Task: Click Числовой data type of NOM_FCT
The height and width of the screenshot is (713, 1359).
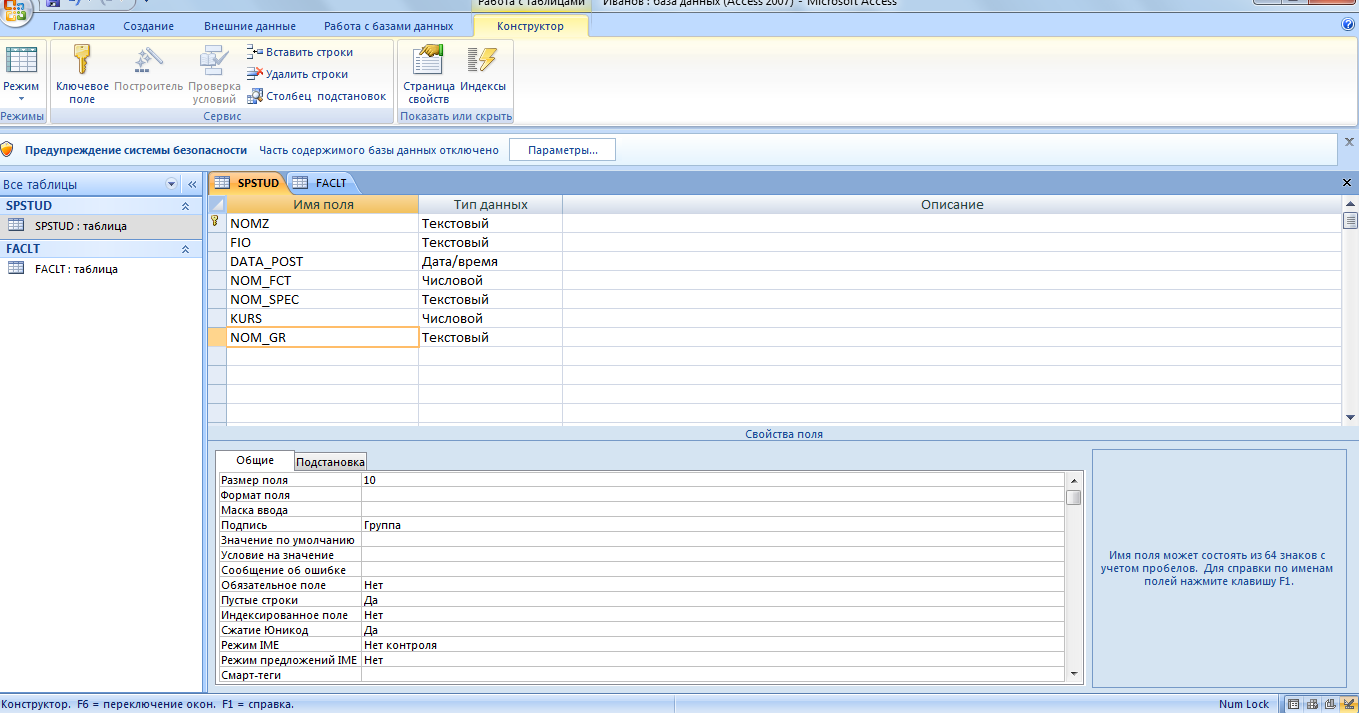Action: coord(490,281)
